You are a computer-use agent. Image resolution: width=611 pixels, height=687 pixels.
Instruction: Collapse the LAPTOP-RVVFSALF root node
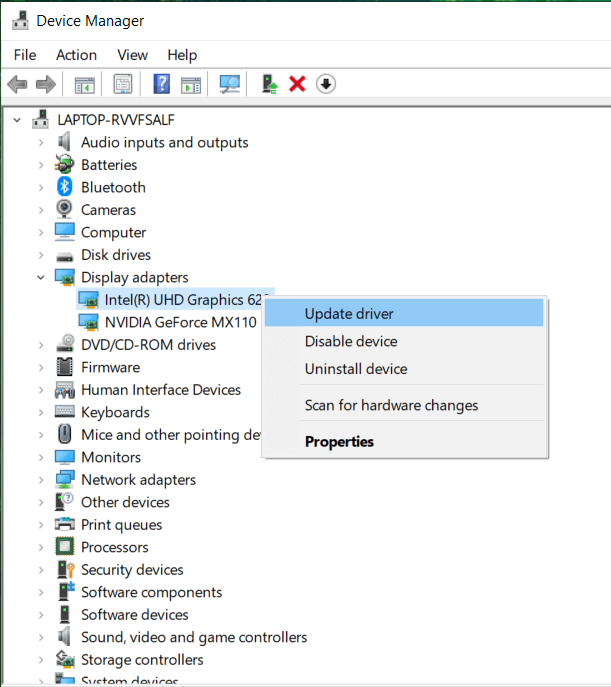[x=17, y=120]
